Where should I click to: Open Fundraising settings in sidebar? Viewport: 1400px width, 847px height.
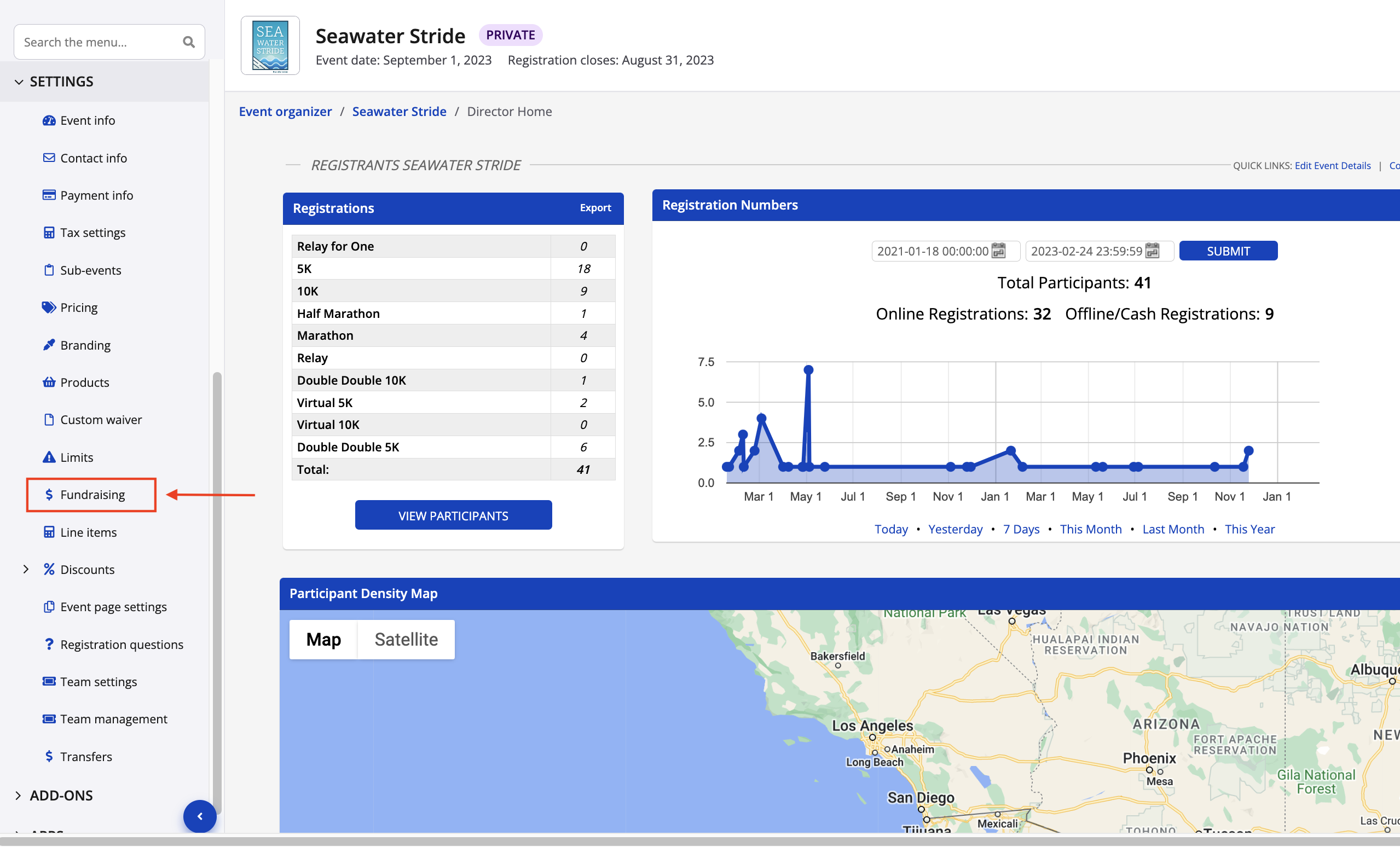(92, 495)
